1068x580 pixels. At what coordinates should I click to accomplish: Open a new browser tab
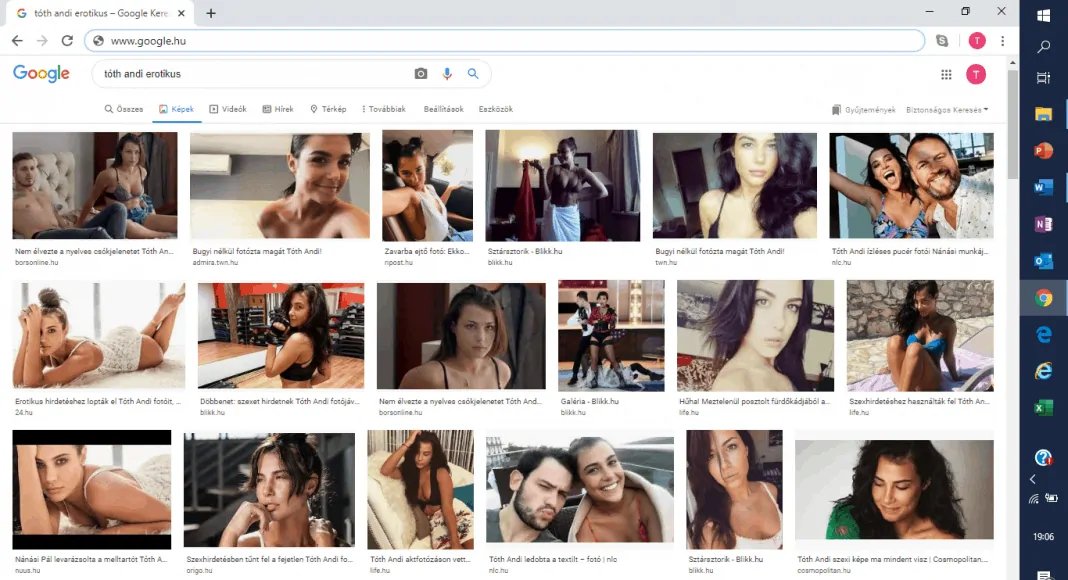211,13
